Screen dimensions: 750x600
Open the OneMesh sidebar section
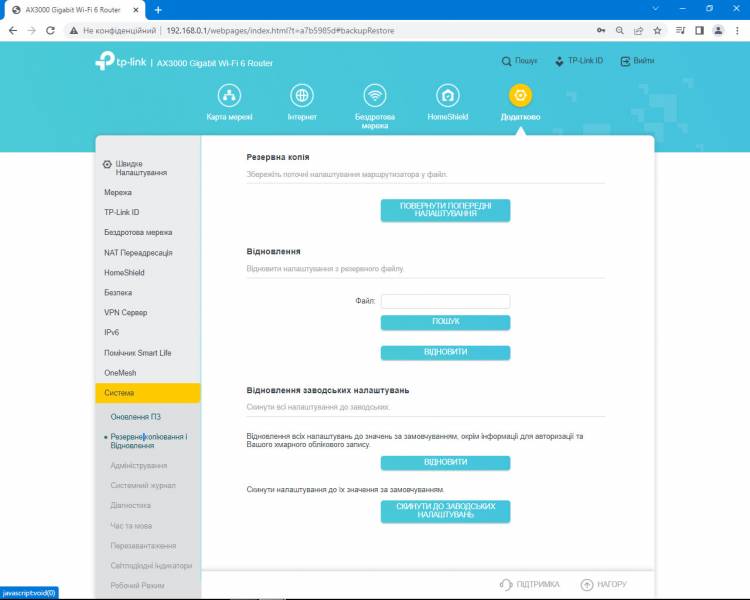pyautogui.click(x=120, y=373)
